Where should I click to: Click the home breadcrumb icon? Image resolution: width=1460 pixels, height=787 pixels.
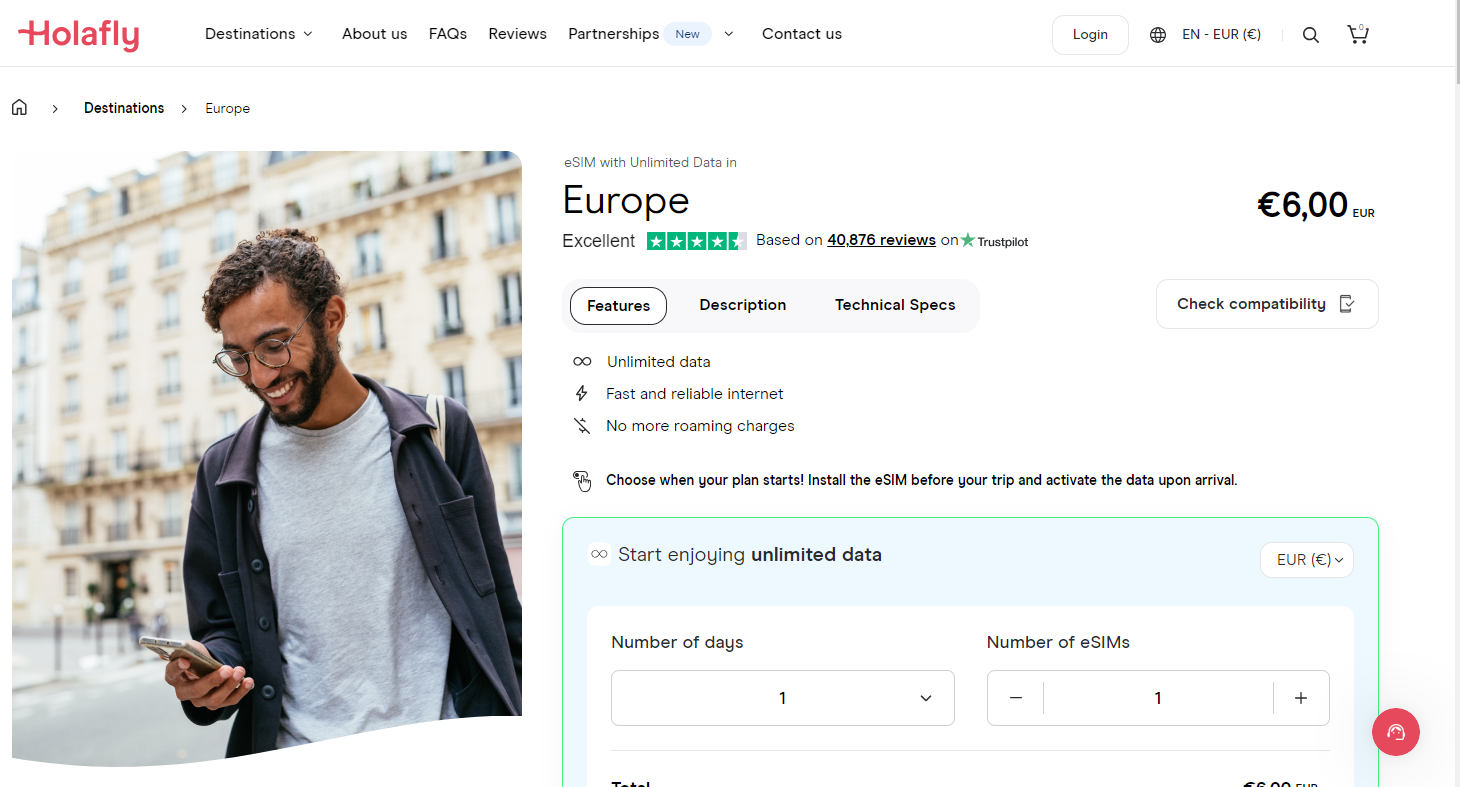click(19, 108)
